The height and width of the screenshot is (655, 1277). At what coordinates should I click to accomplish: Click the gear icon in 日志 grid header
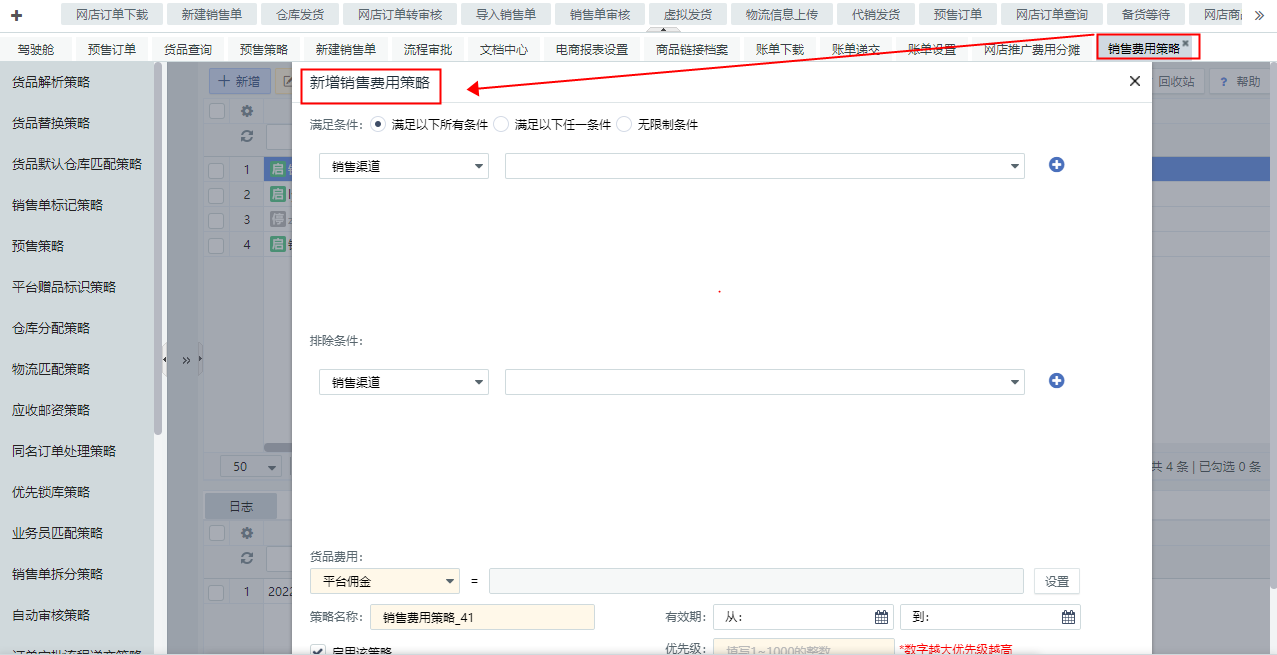(x=247, y=533)
